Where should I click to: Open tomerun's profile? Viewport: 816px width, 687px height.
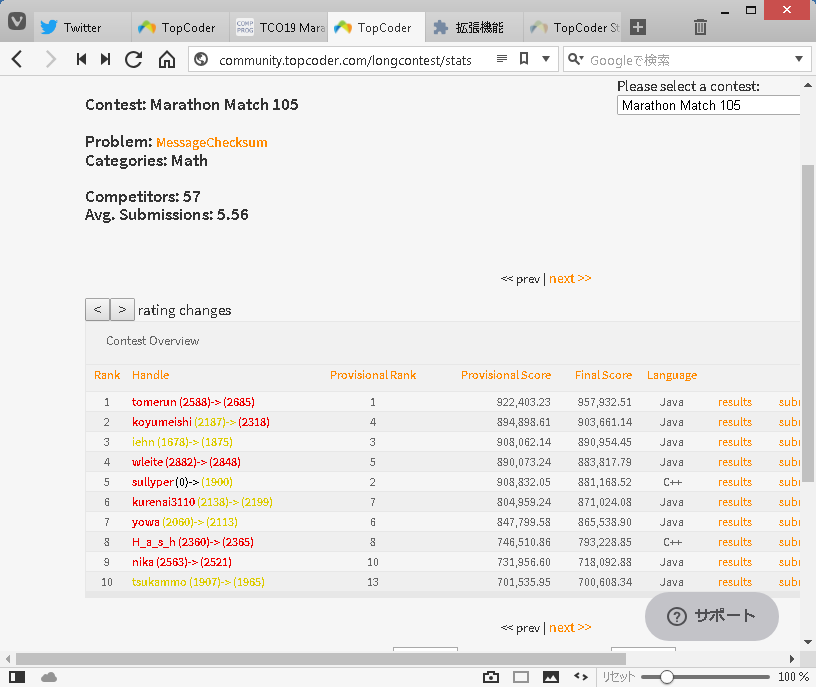click(x=154, y=402)
